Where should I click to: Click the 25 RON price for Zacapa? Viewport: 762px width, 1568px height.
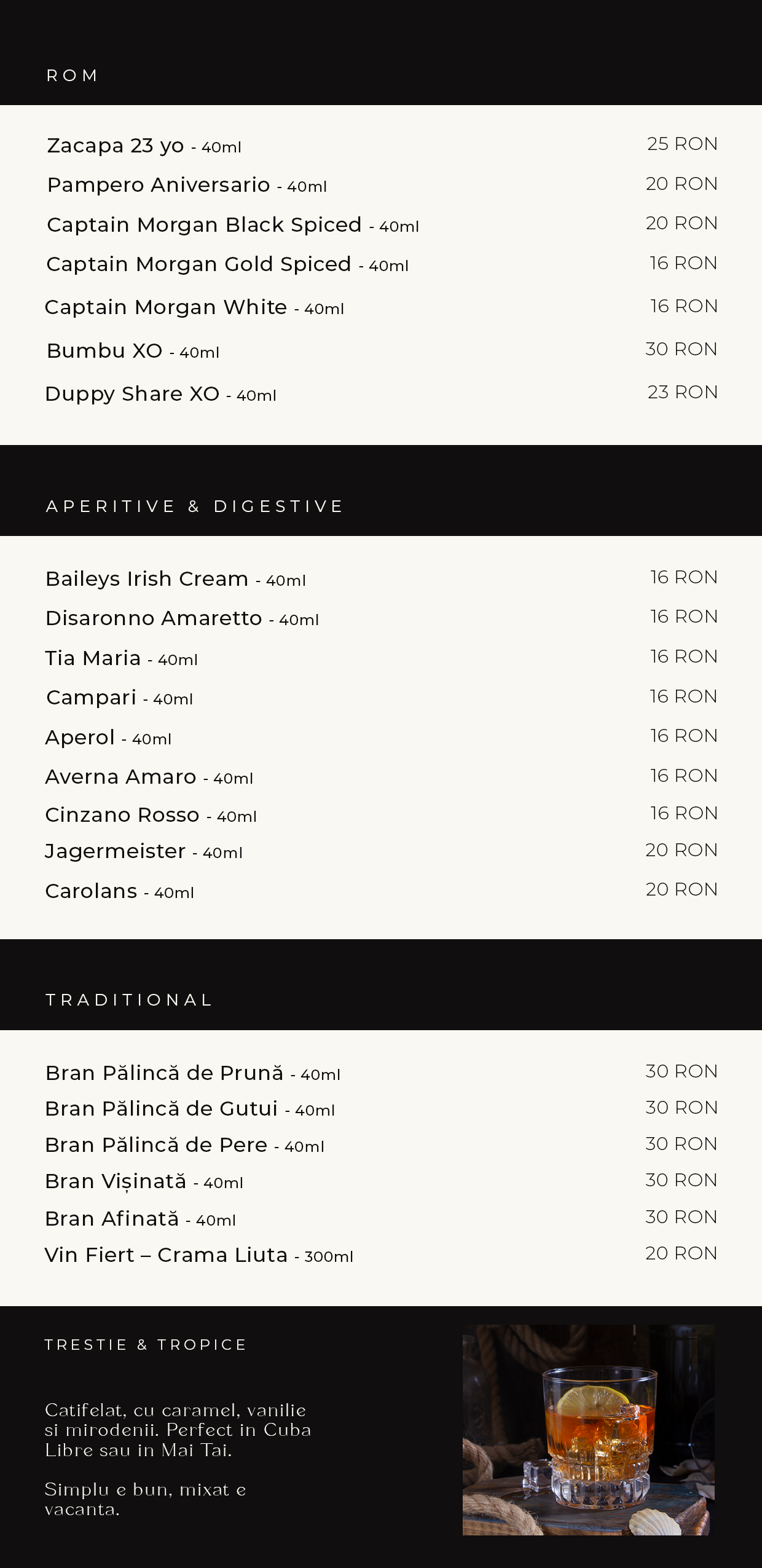point(682,144)
